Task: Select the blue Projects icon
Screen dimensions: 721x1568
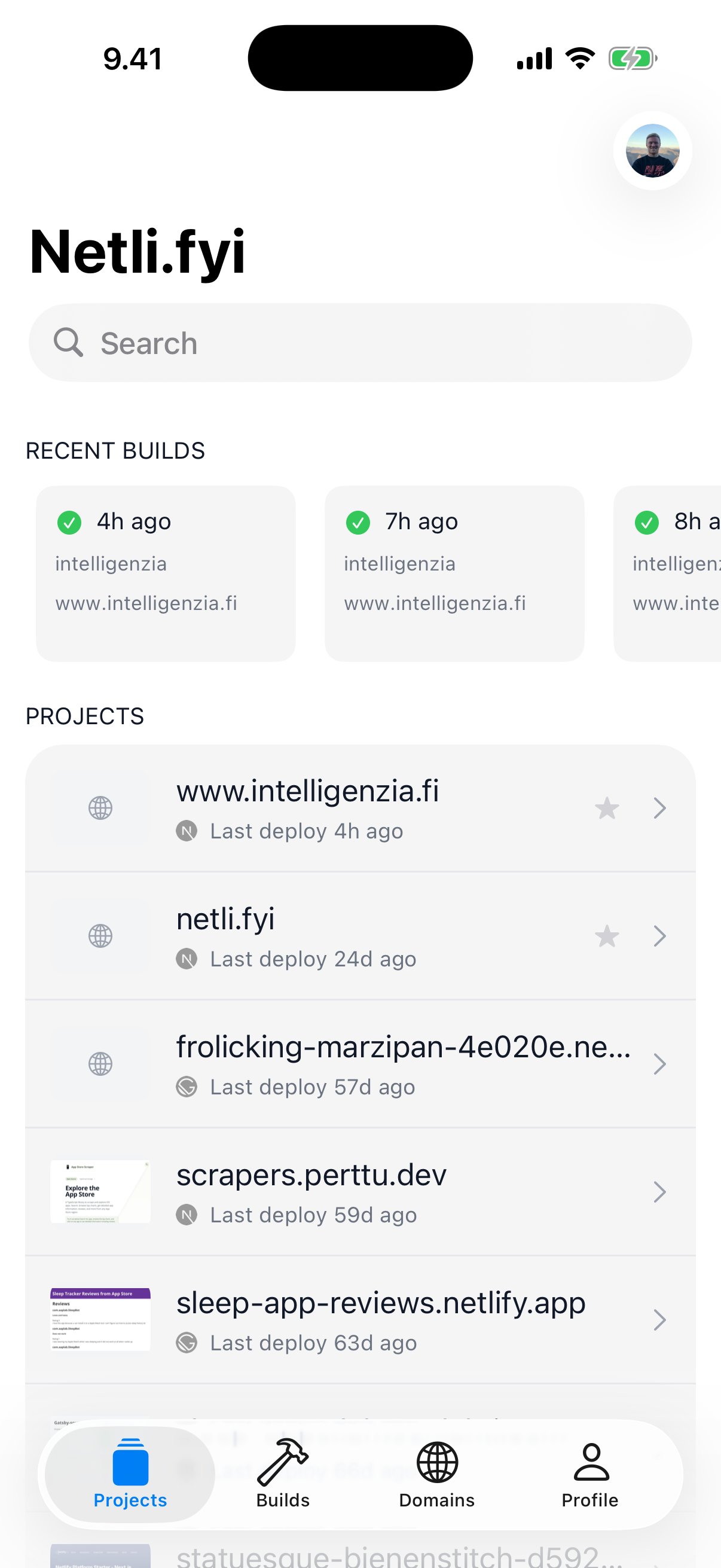Action: click(x=130, y=1462)
